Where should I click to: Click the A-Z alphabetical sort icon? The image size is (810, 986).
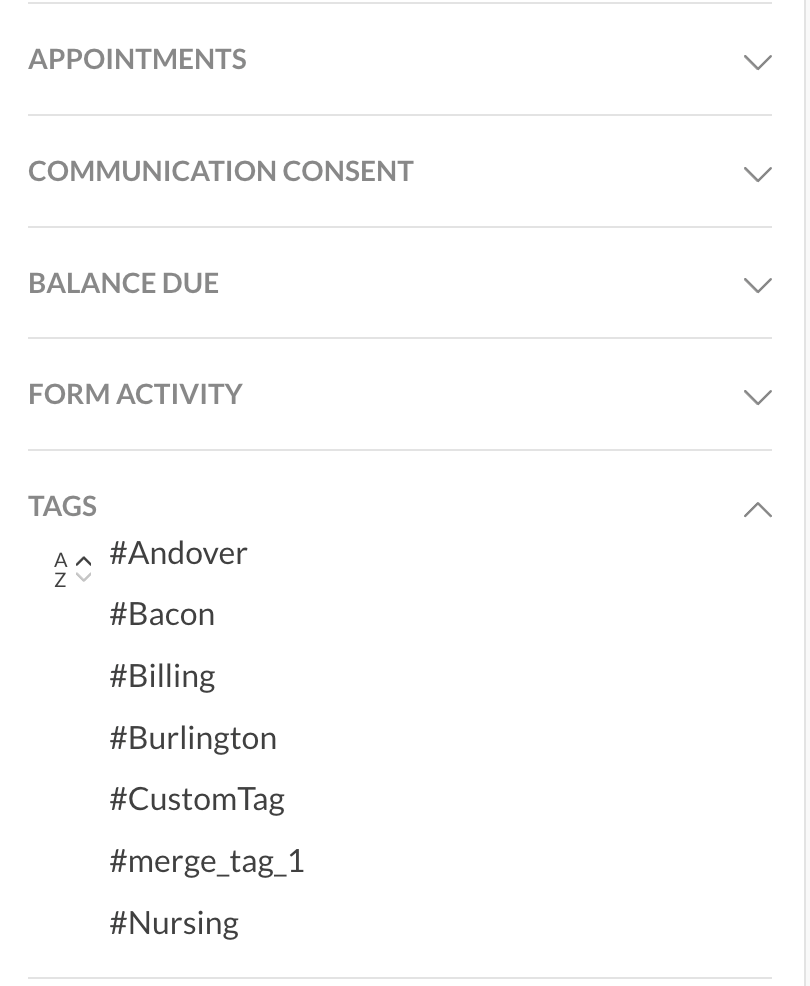coord(60,569)
